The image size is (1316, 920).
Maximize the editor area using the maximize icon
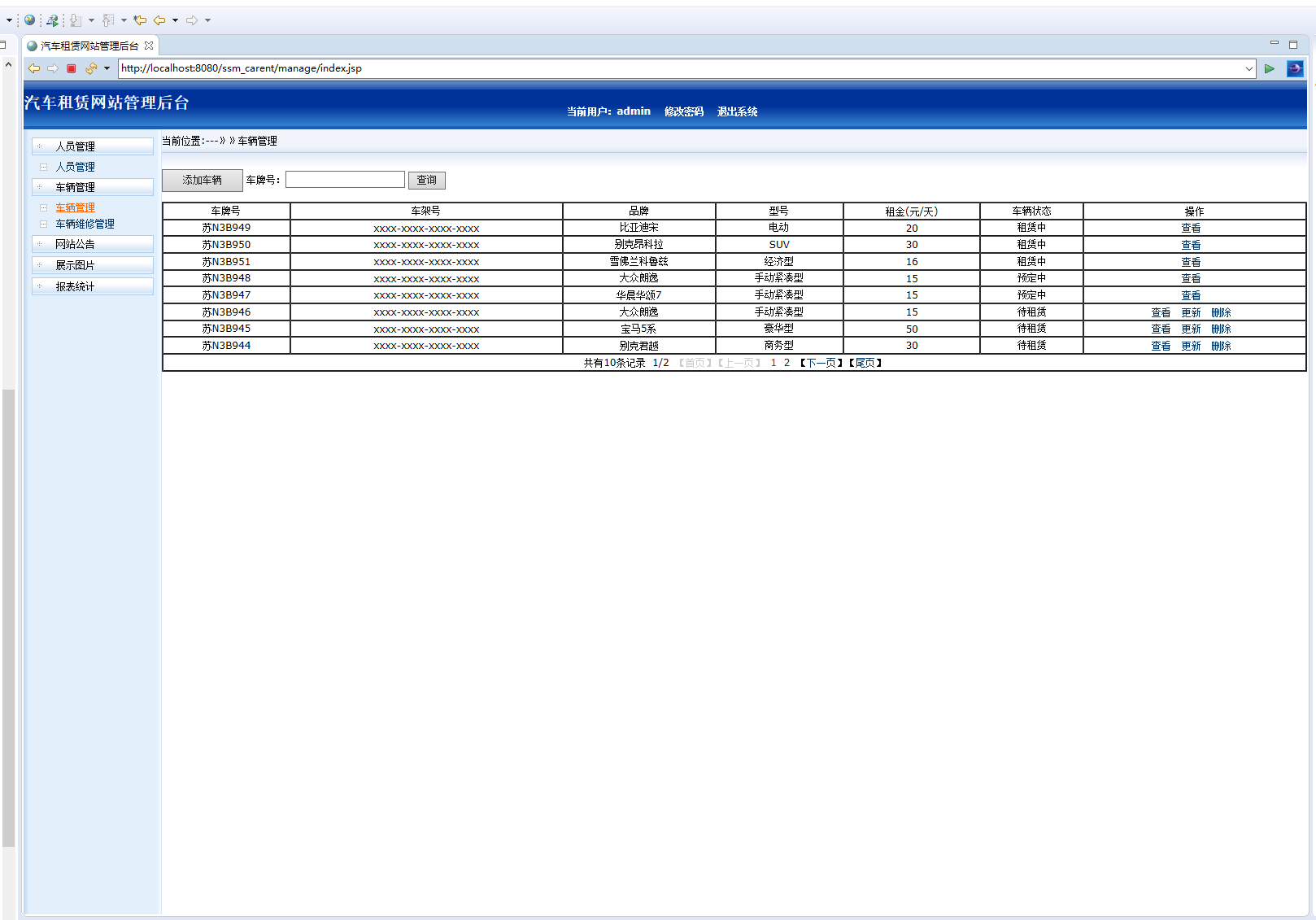click(1293, 45)
